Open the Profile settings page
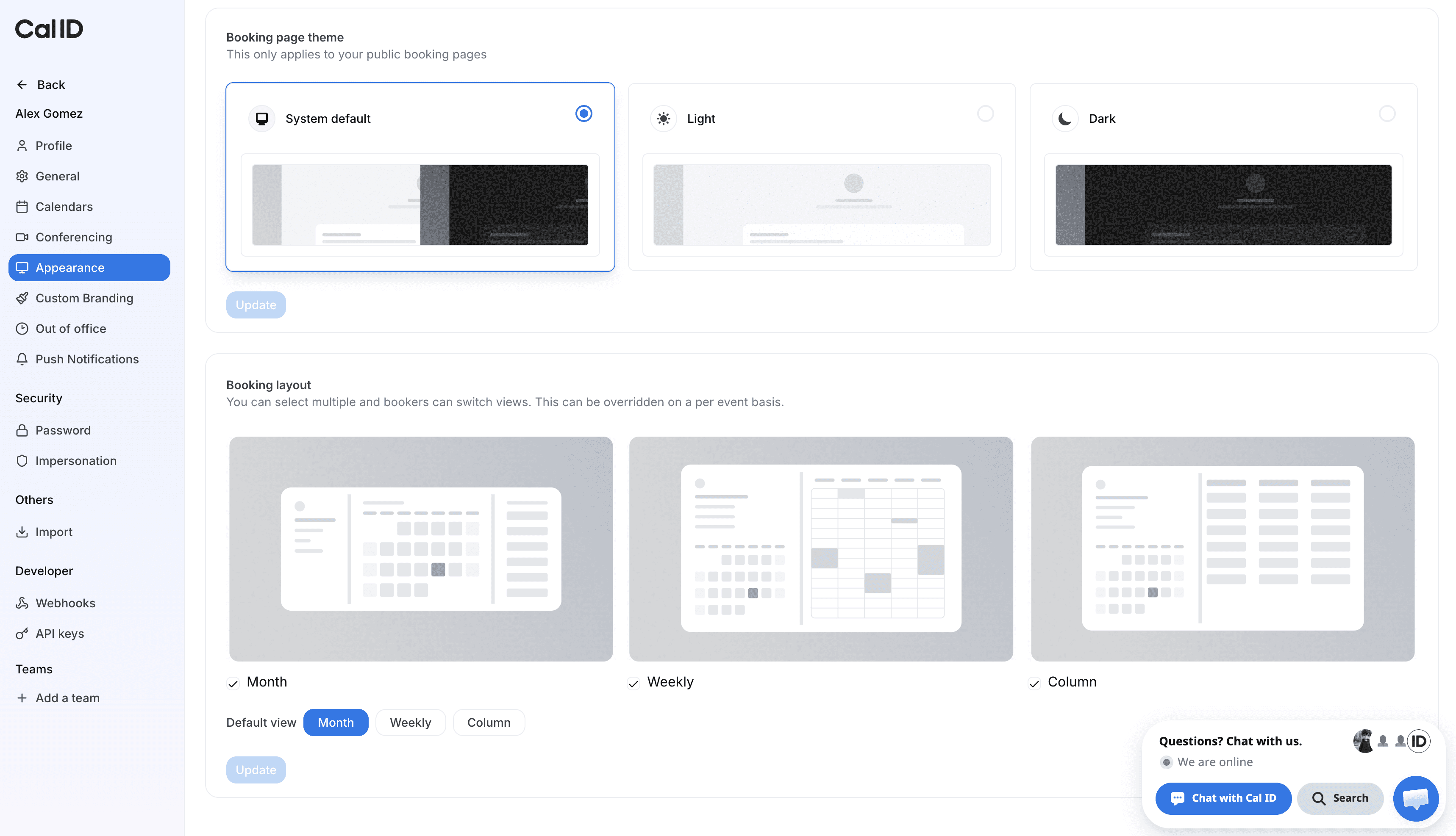1456x836 pixels. point(89,145)
